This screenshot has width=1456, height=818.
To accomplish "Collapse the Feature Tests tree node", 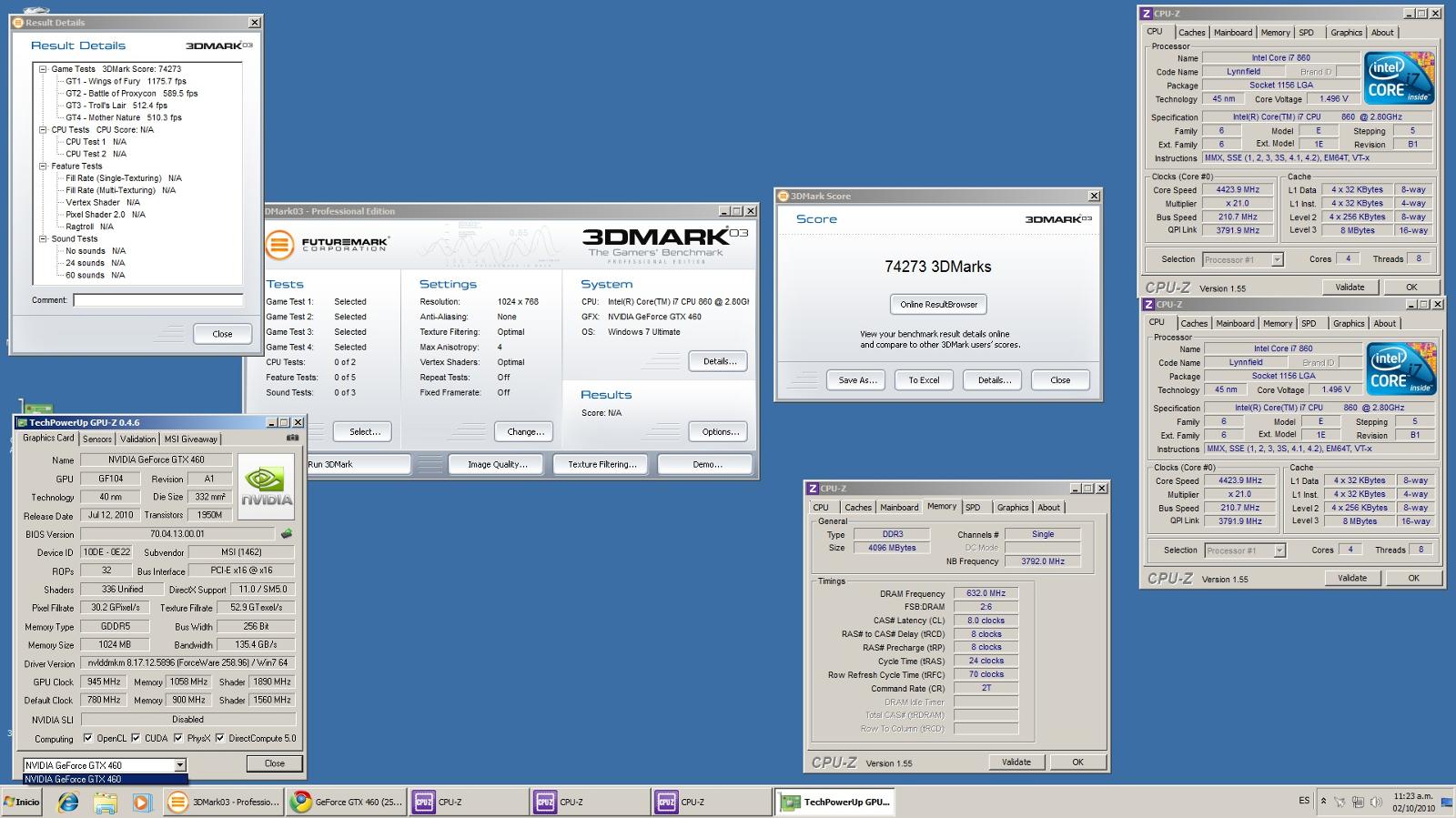I will coord(43,167).
